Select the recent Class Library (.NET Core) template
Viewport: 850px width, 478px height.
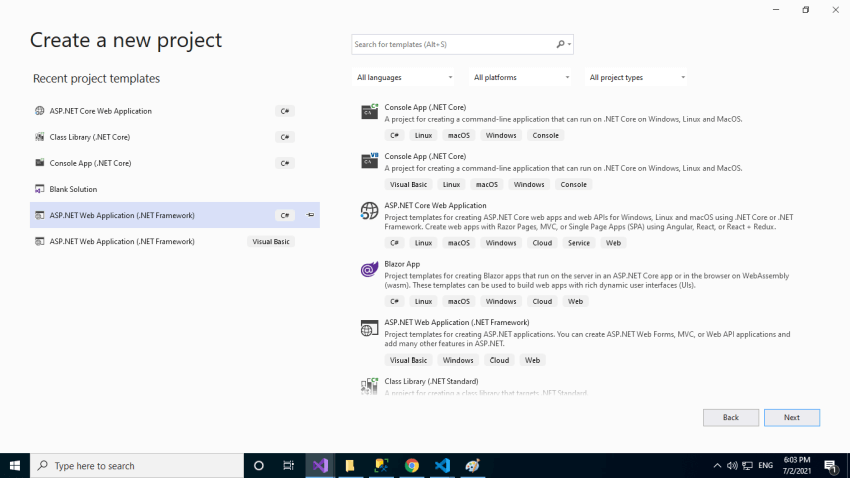click(175, 137)
